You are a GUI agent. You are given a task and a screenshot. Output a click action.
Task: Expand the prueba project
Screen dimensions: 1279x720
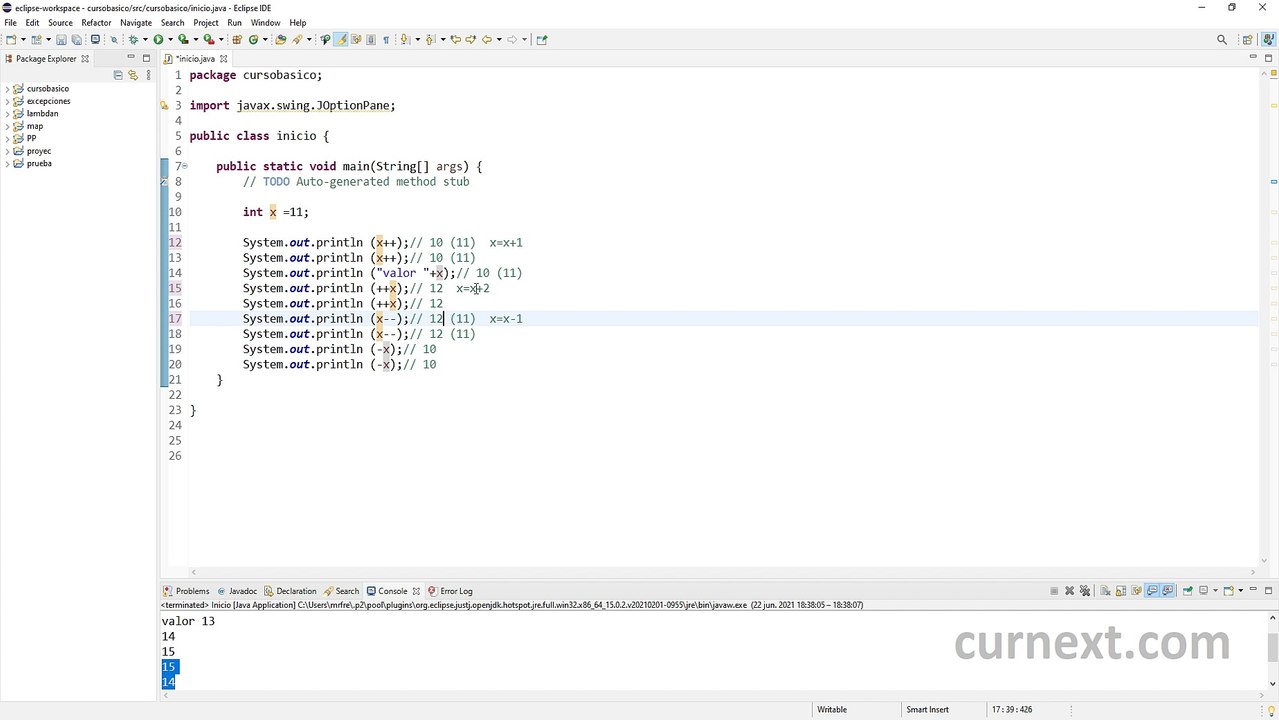pyautogui.click(x=7, y=164)
